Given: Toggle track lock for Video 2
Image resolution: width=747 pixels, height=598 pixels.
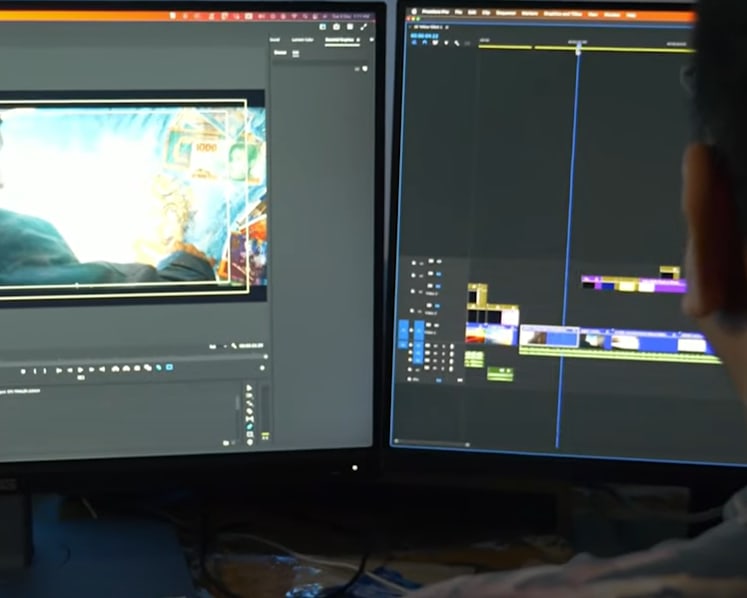Looking at the screenshot, I should point(413,311).
